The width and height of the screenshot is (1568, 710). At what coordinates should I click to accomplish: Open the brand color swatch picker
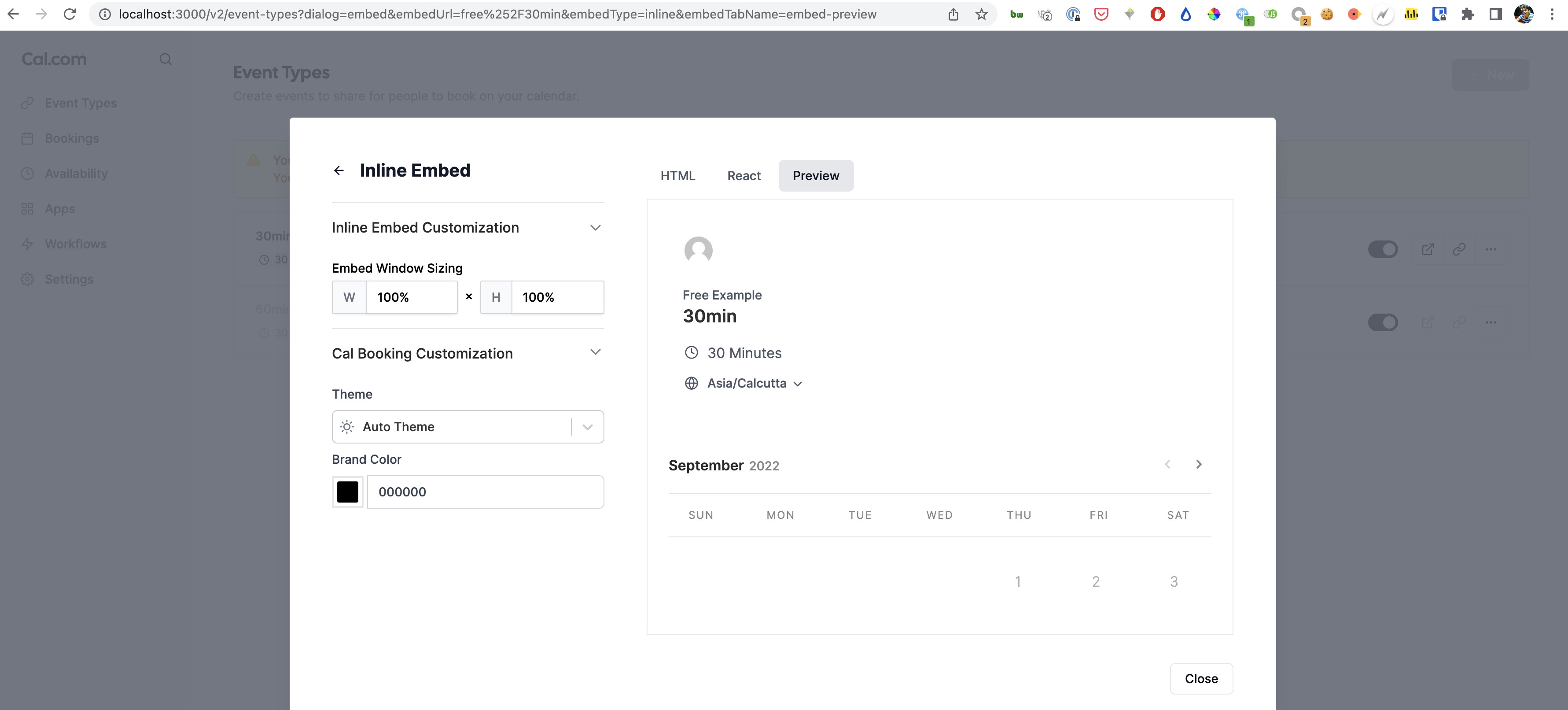click(347, 492)
